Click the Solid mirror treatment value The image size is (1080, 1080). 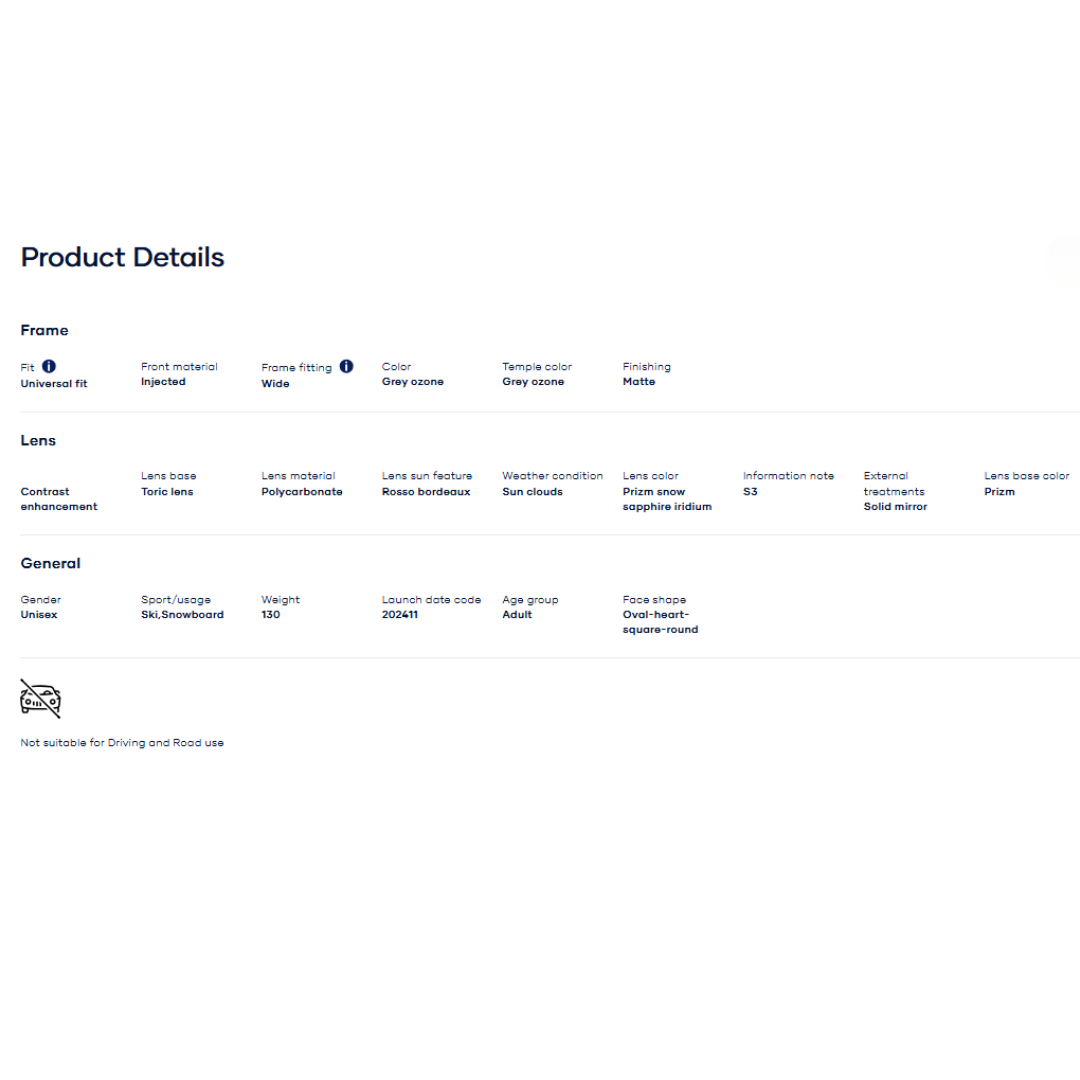coord(895,507)
